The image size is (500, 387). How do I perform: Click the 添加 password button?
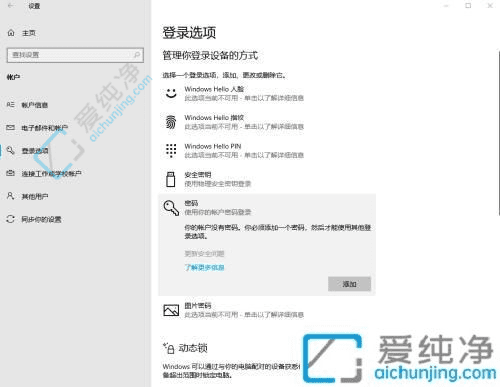[349, 284]
